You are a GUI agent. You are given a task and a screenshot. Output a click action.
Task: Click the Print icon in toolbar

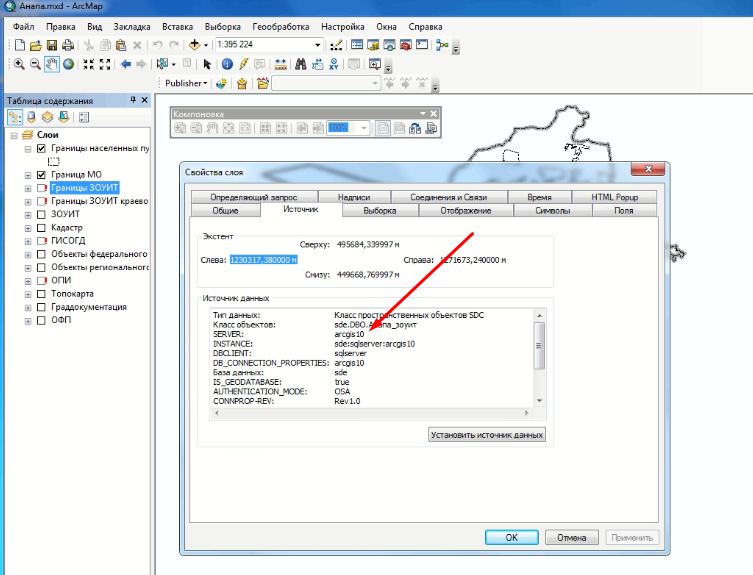(67, 45)
